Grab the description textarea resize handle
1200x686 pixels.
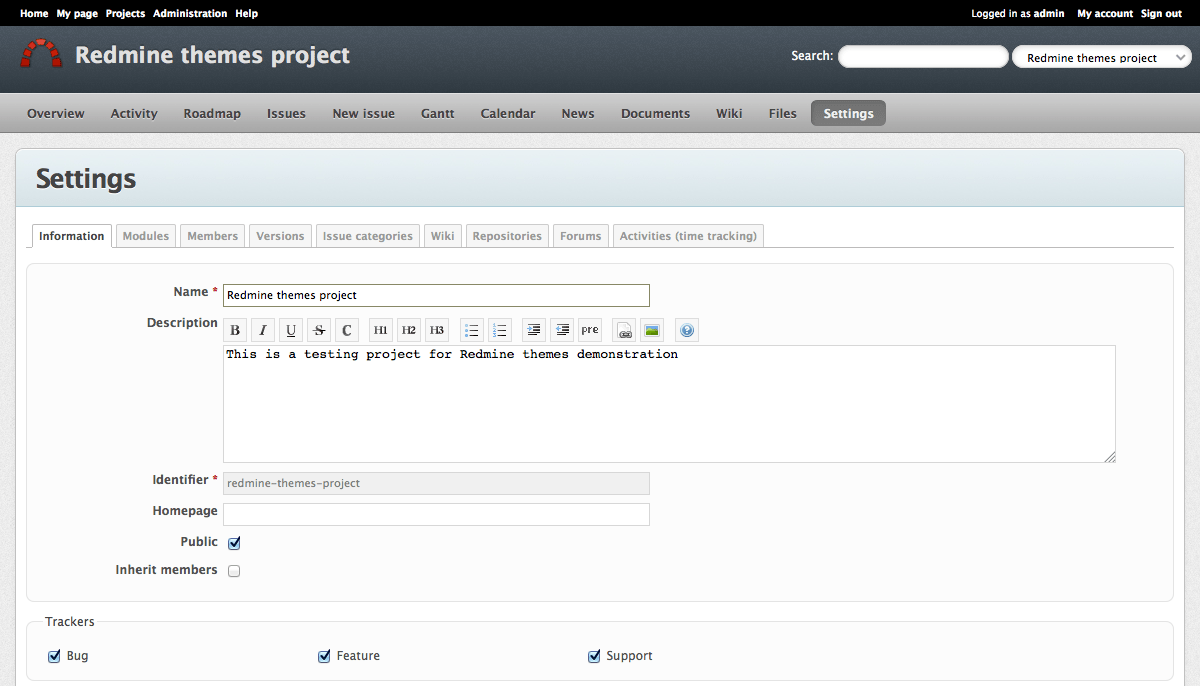1110,457
